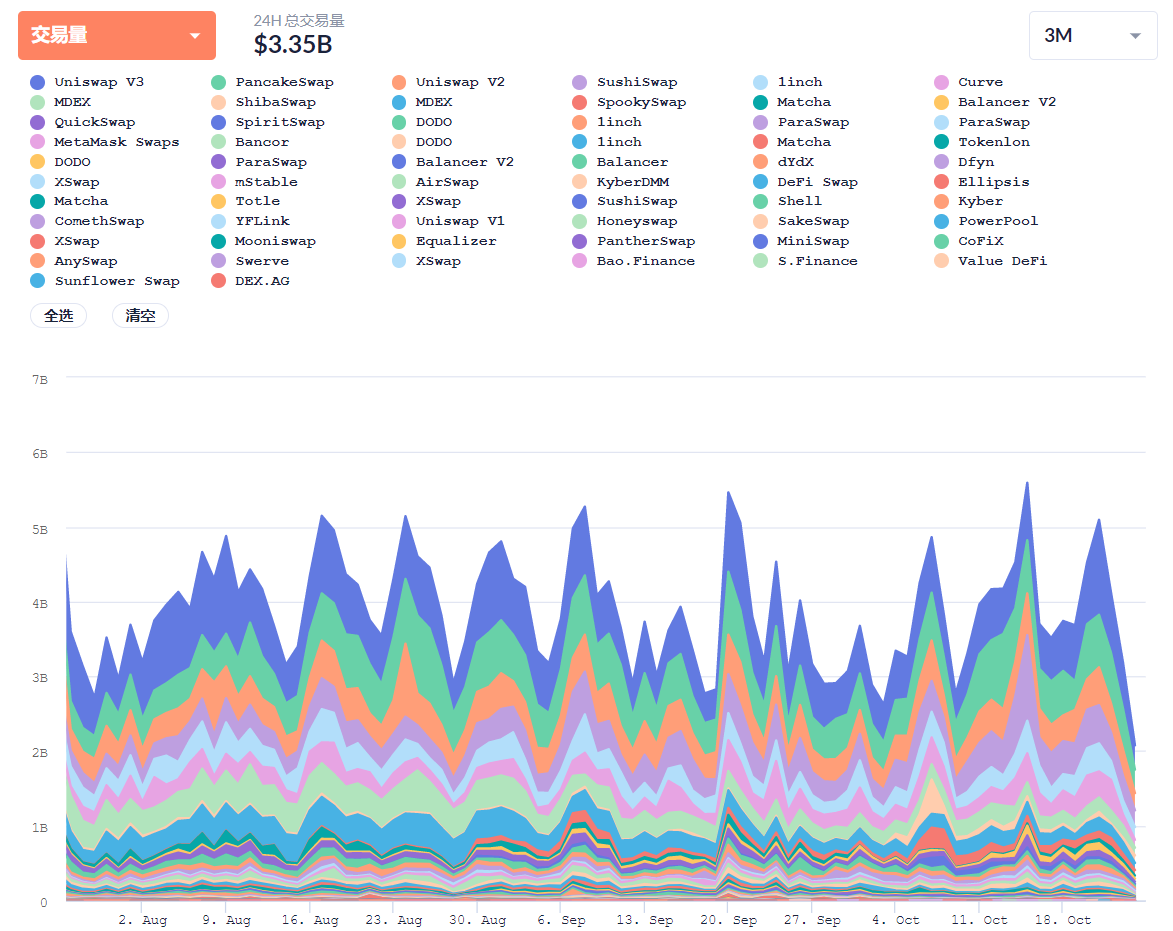Select the mStable legend item
The width and height of the screenshot is (1173, 931).
(x=254, y=182)
